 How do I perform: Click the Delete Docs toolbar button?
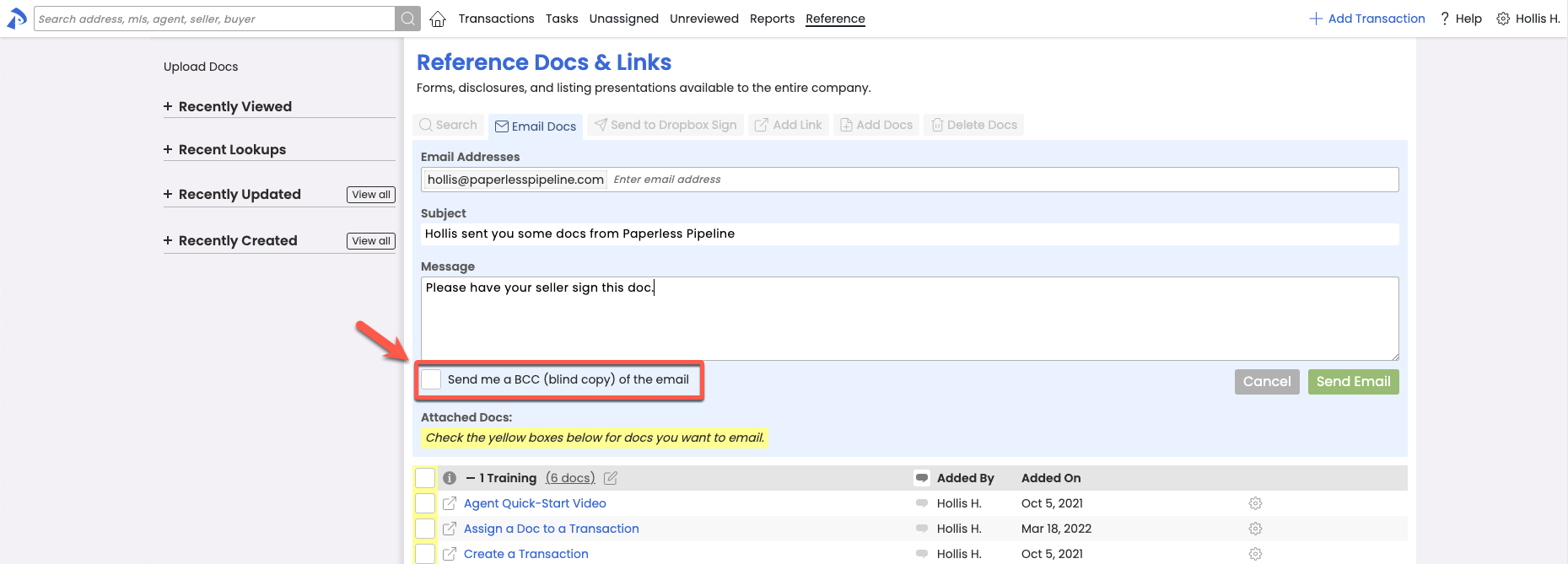click(x=974, y=125)
